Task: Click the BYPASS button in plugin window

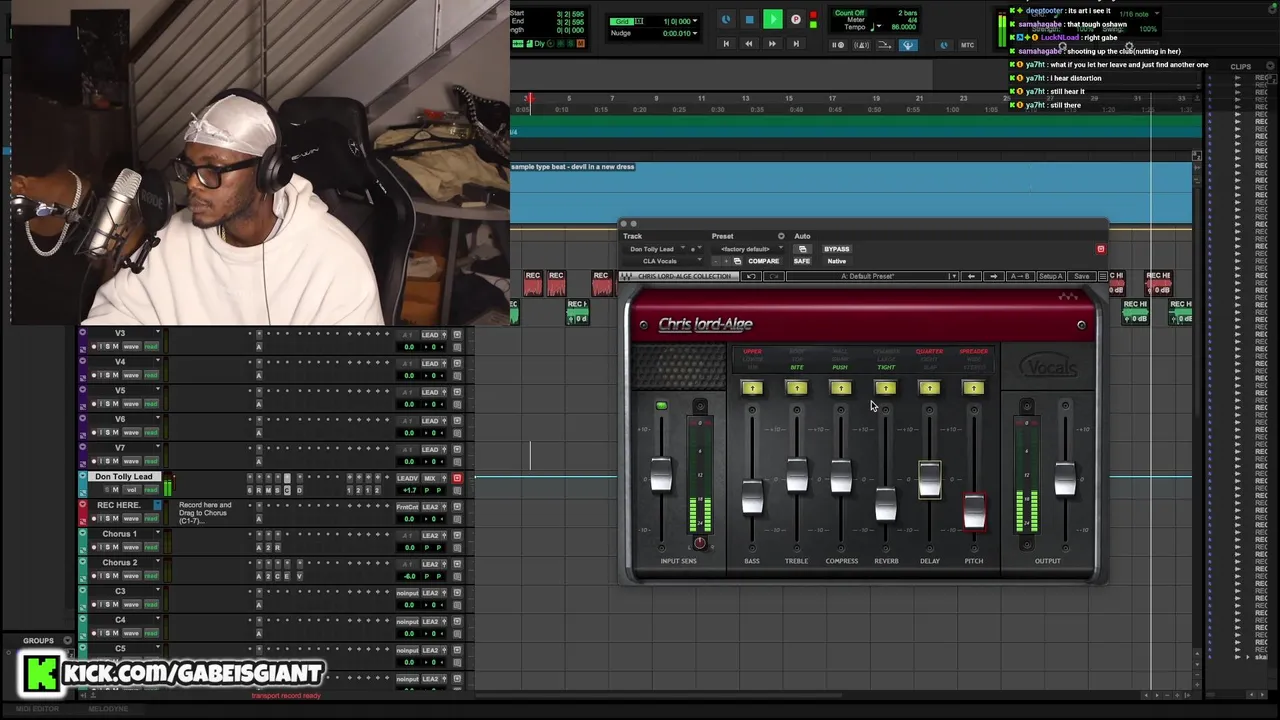Action: point(837,249)
